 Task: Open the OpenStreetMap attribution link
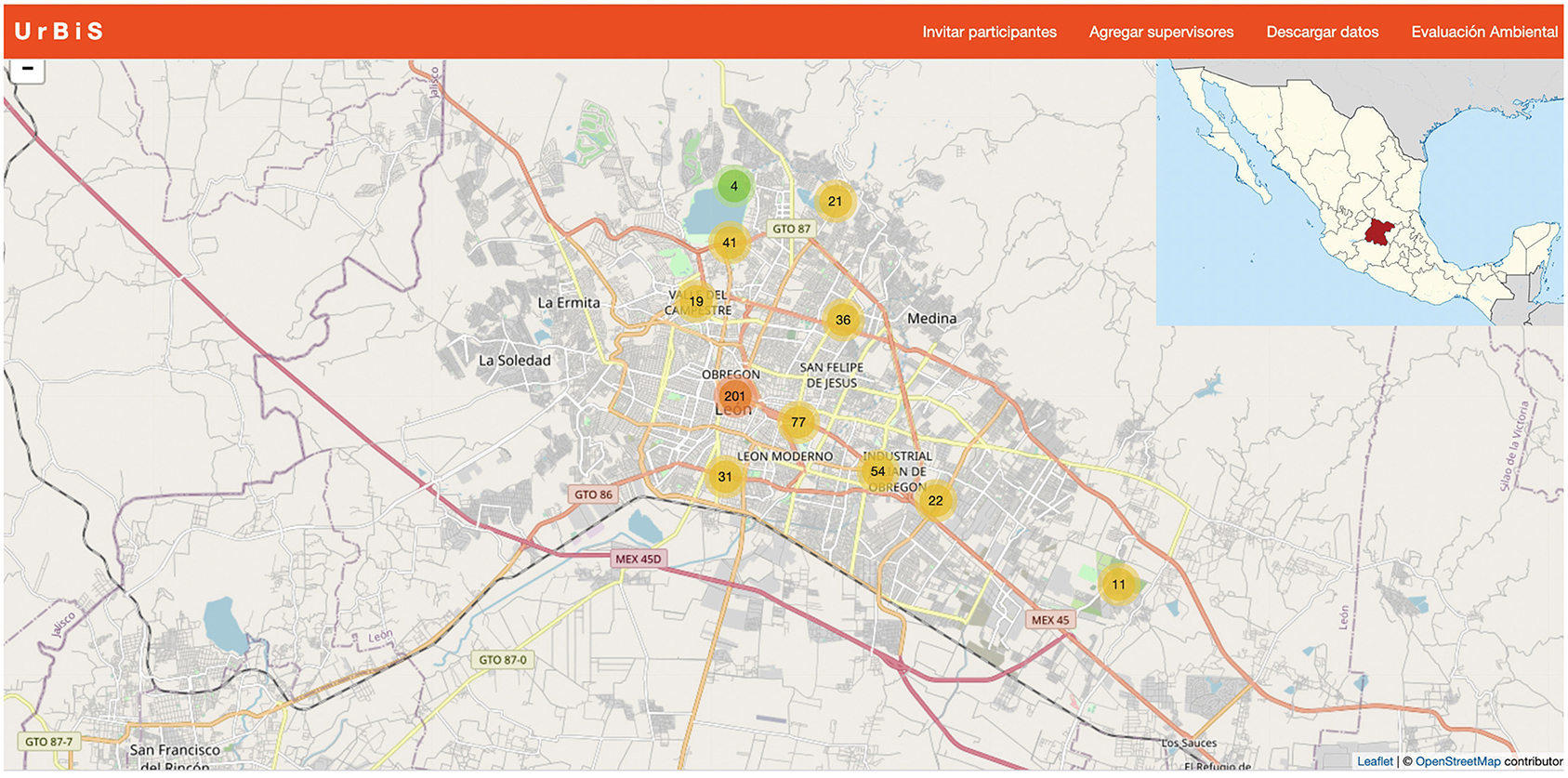click(x=1457, y=761)
